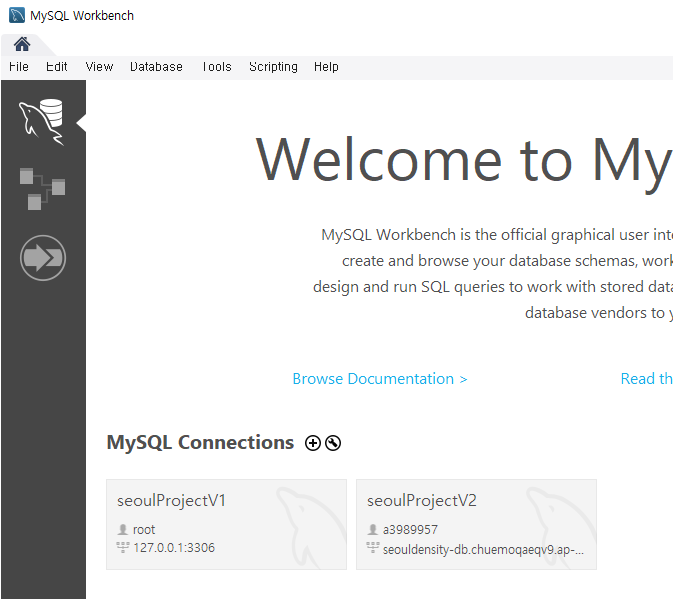This screenshot has width=673, height=599.
Task: Open the seoulProjectV1 connection tile
Action: coord(226,524)
